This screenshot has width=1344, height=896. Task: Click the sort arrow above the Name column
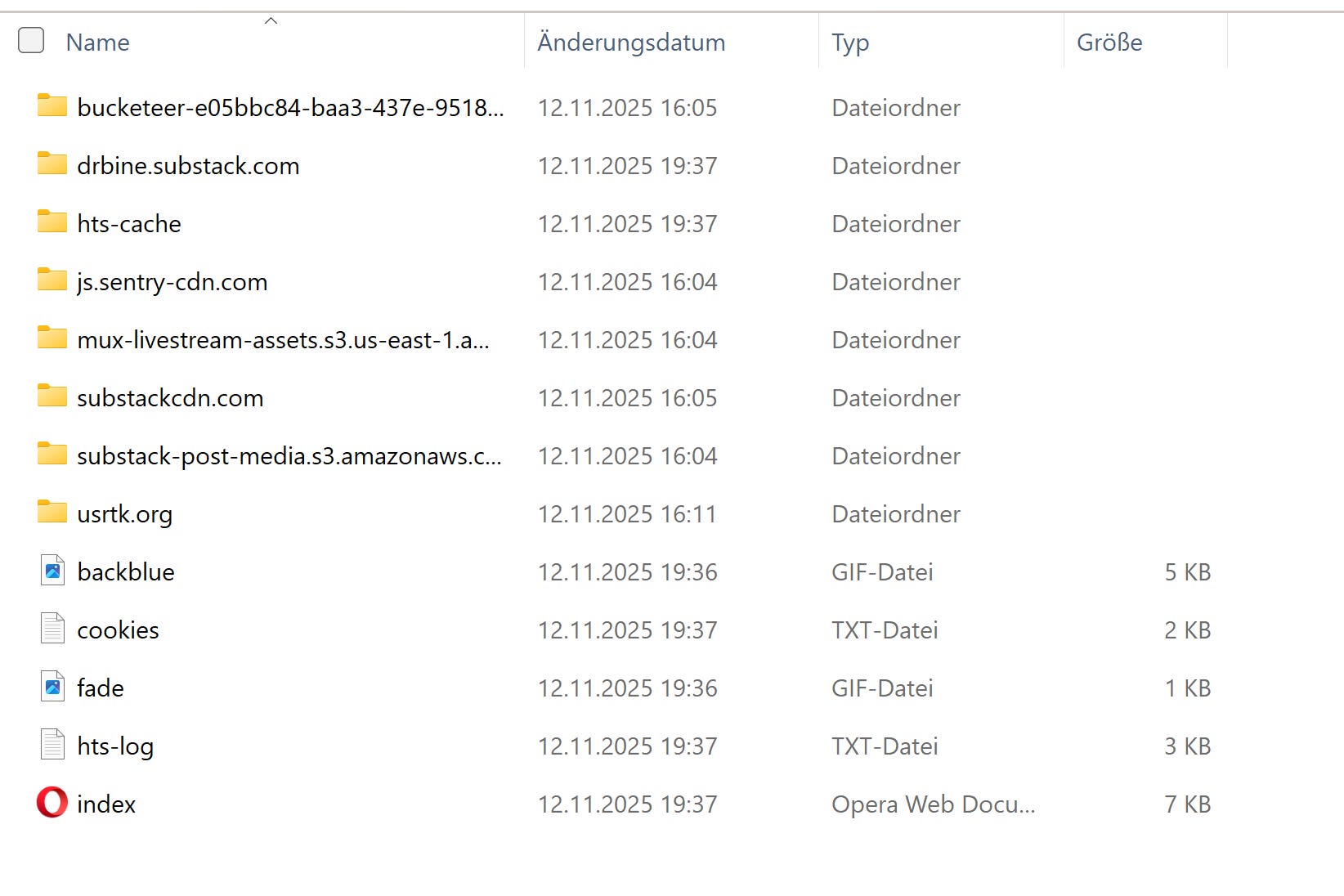(271, 20)
